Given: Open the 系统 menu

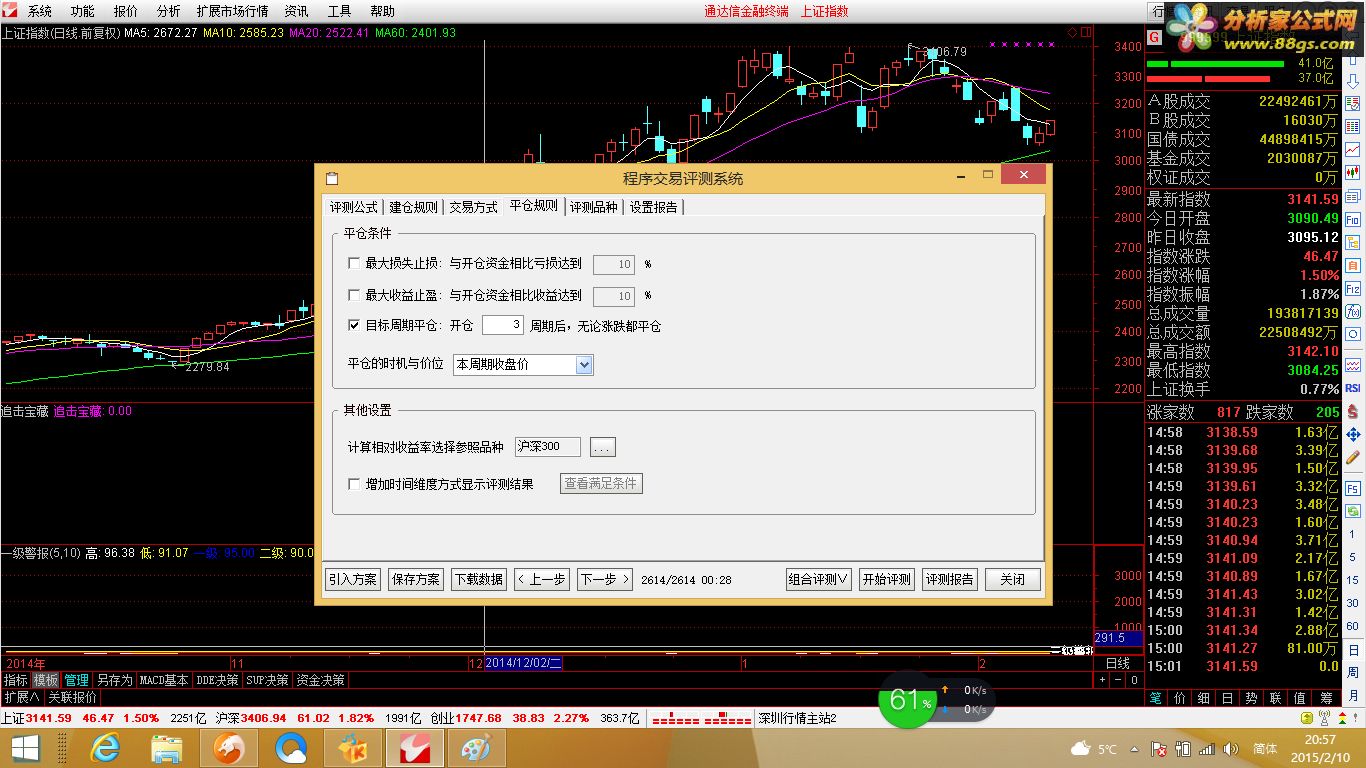Looking at the screenshot, I should (40, 11).
